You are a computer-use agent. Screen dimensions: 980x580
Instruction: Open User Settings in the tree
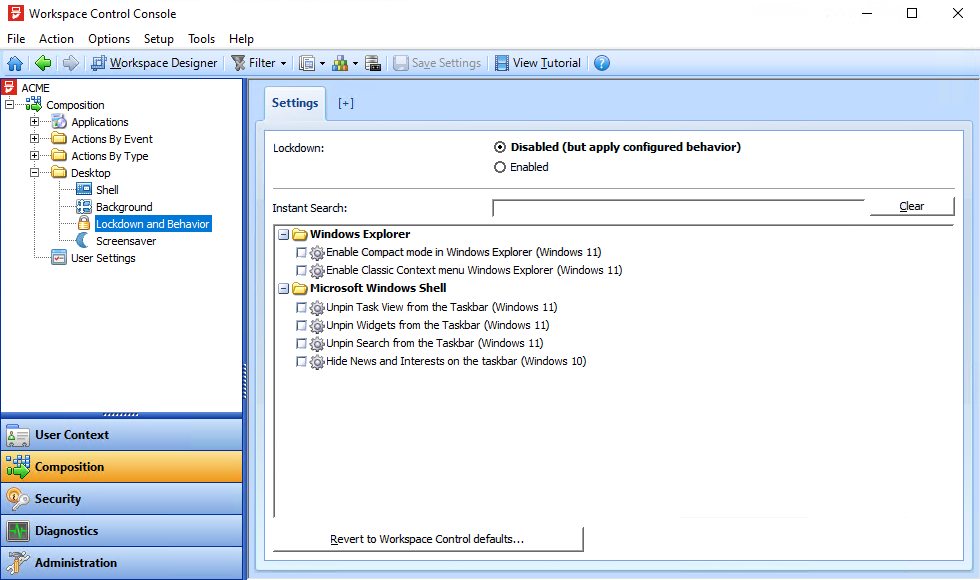pyautogui.click(x=103, y=258)
